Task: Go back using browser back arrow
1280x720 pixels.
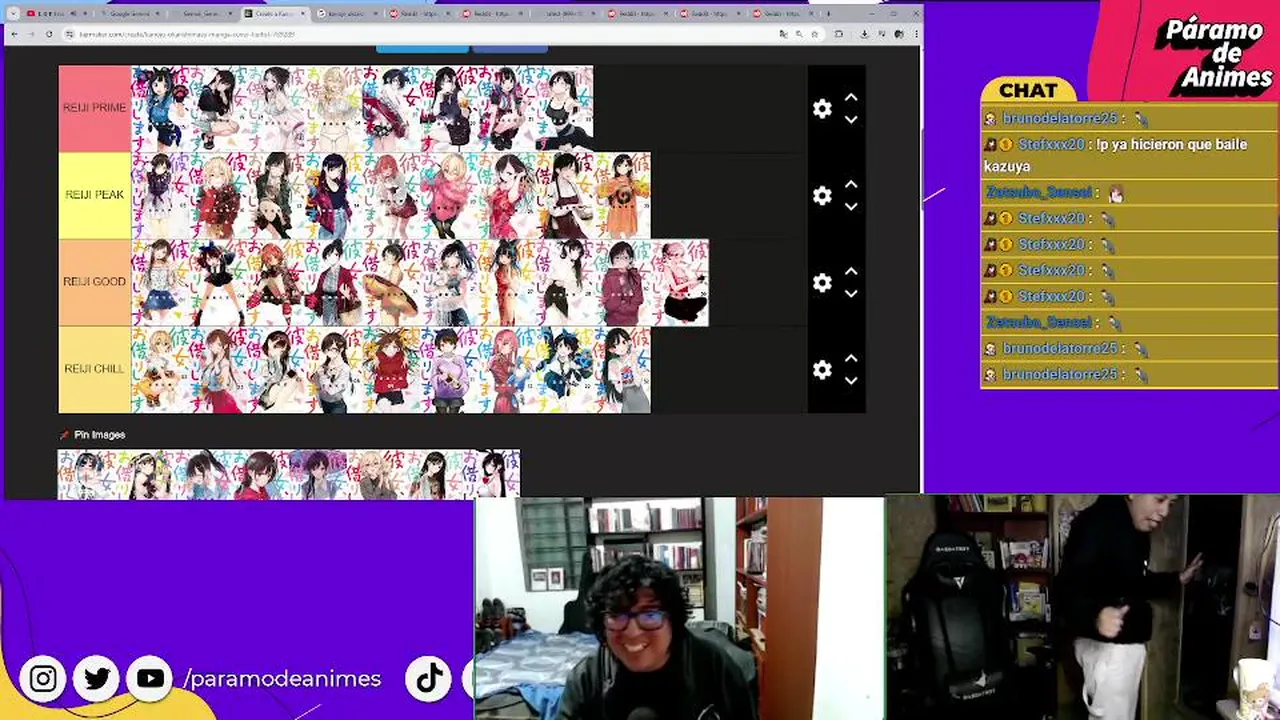Action: (15, 34)
